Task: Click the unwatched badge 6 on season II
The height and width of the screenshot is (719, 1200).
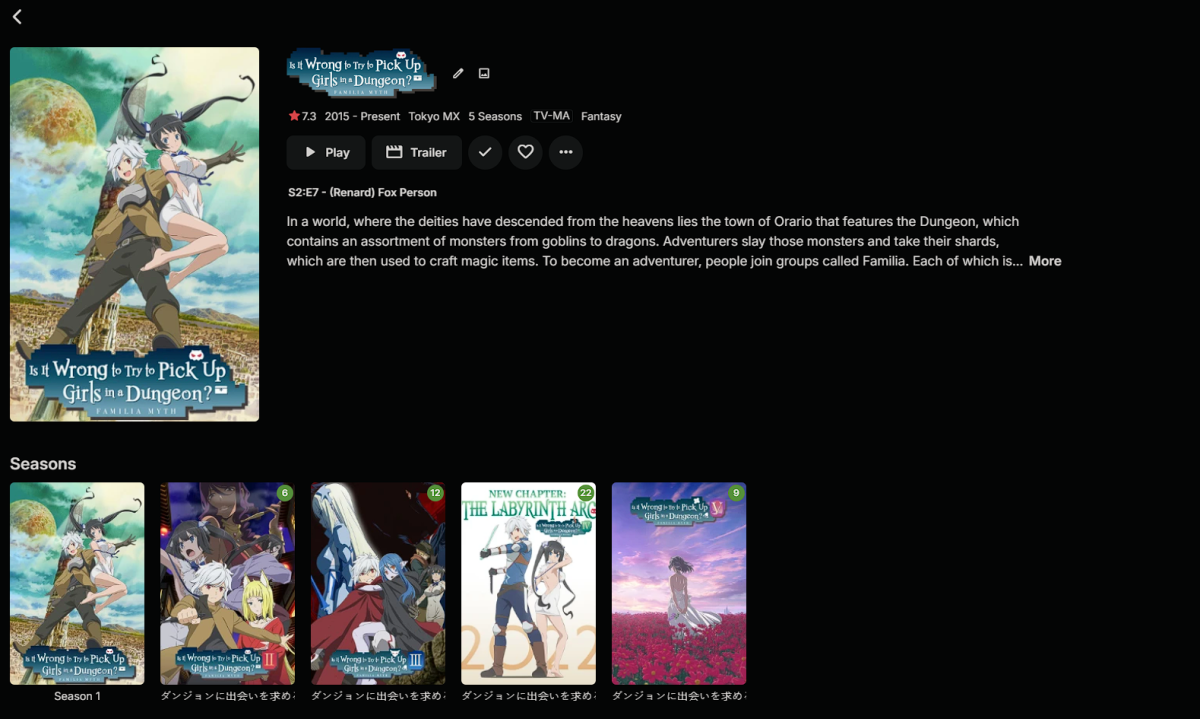Action: pyautogui.click(x=285, y=493)
